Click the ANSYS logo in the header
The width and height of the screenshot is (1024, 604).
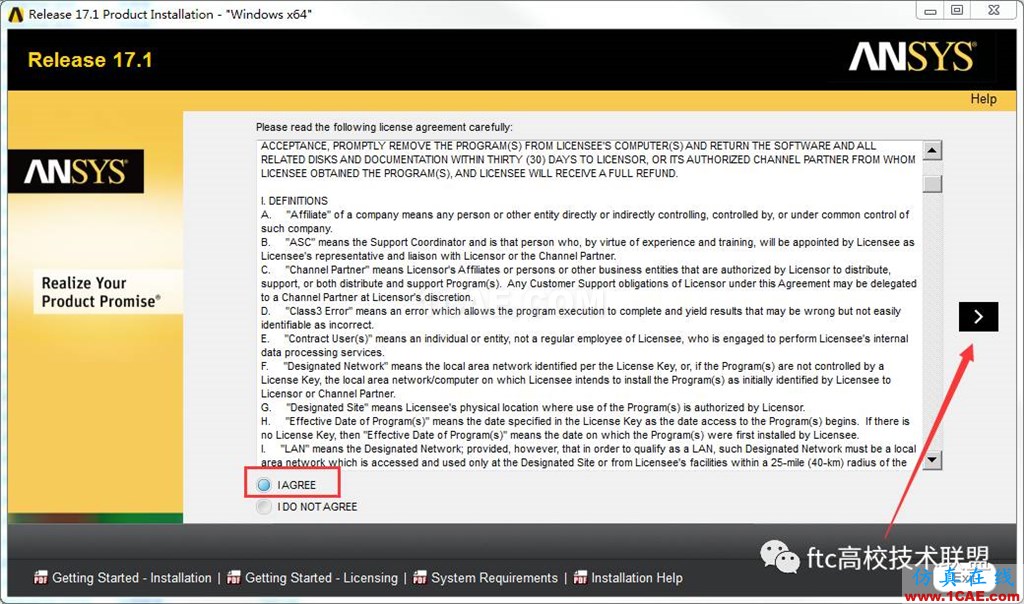point(912,57)
